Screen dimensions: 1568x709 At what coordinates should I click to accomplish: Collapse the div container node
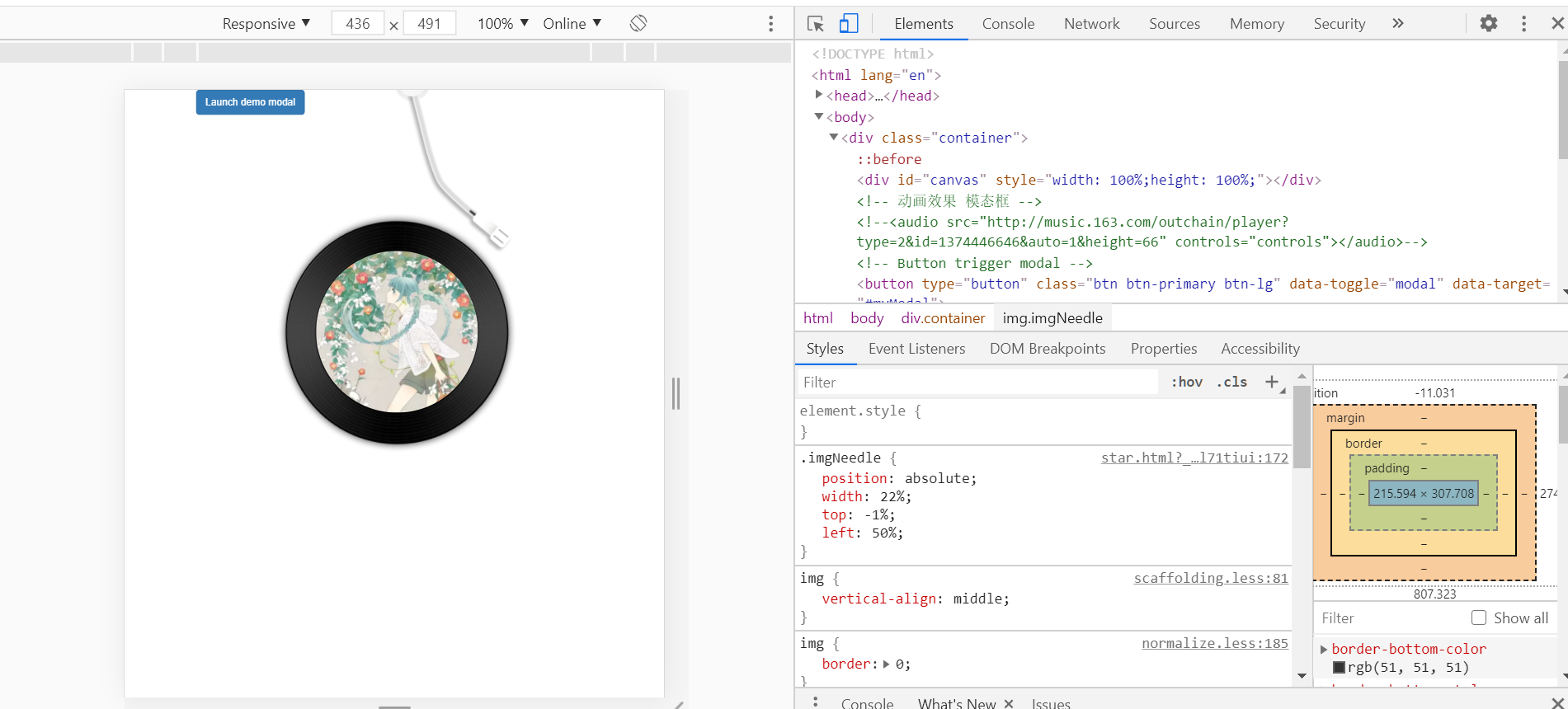833,137
